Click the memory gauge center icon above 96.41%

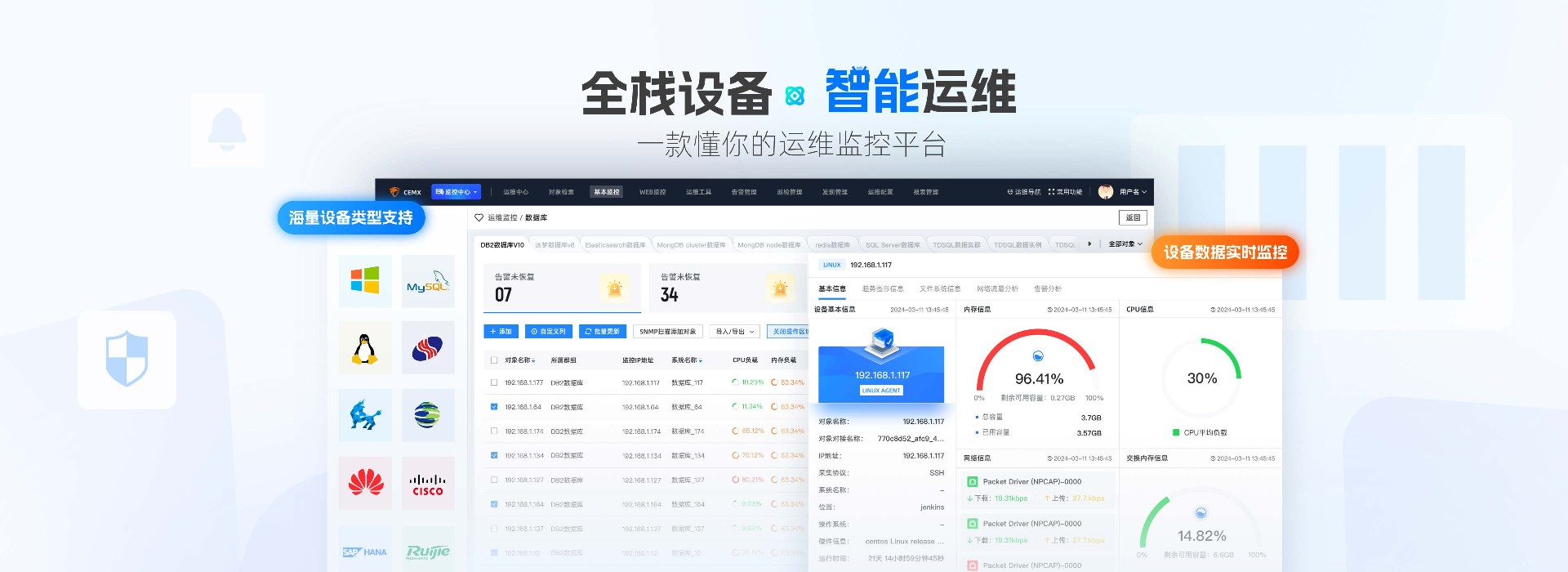1038,356
